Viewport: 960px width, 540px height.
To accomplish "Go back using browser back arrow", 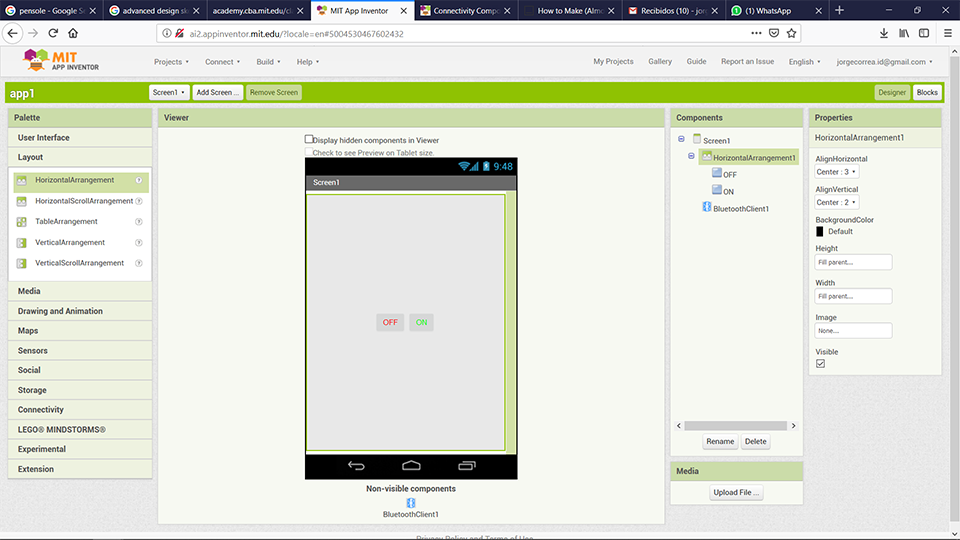I will [x=13, y=33].
